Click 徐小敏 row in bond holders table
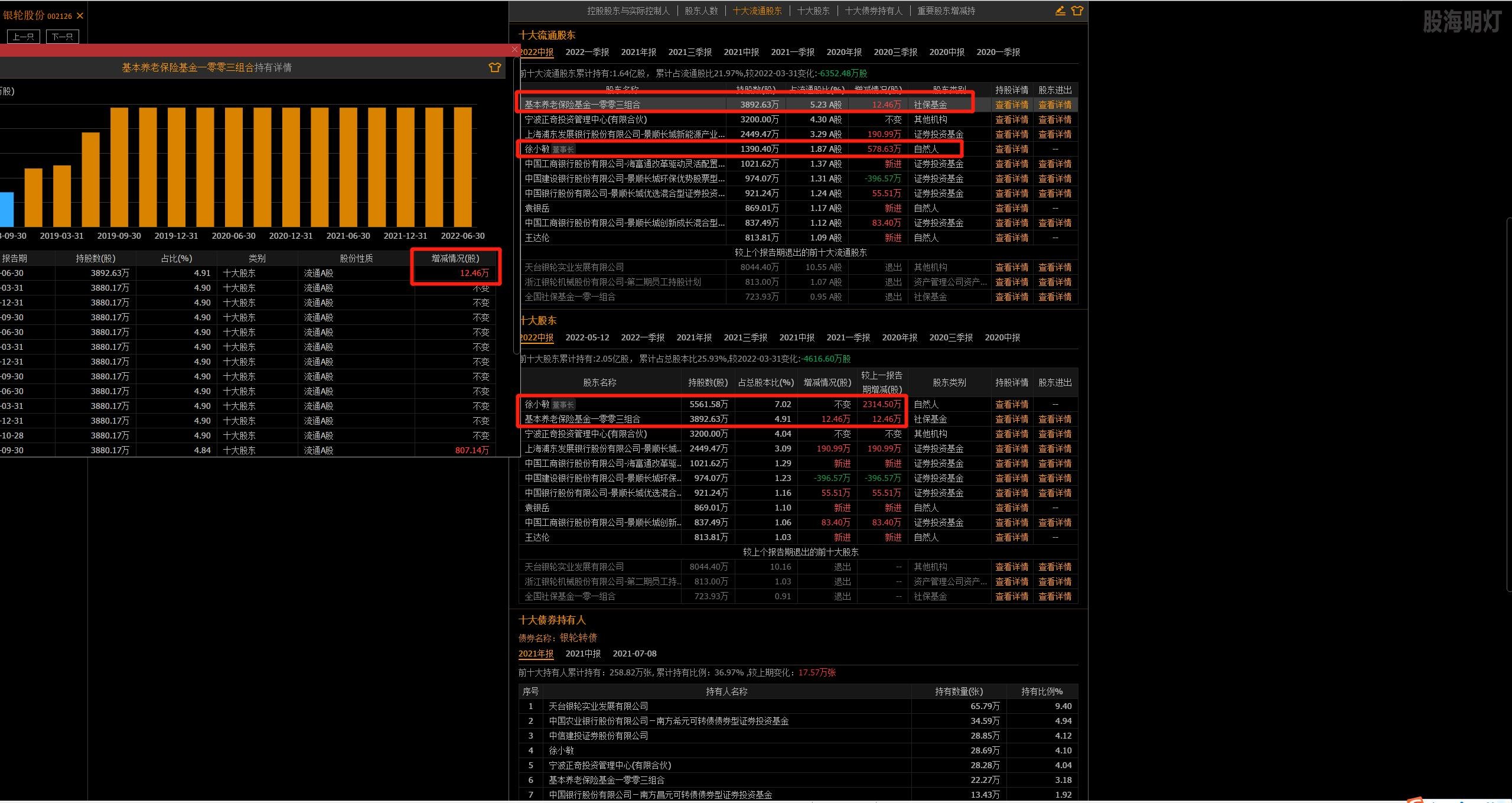 point(799,750)
